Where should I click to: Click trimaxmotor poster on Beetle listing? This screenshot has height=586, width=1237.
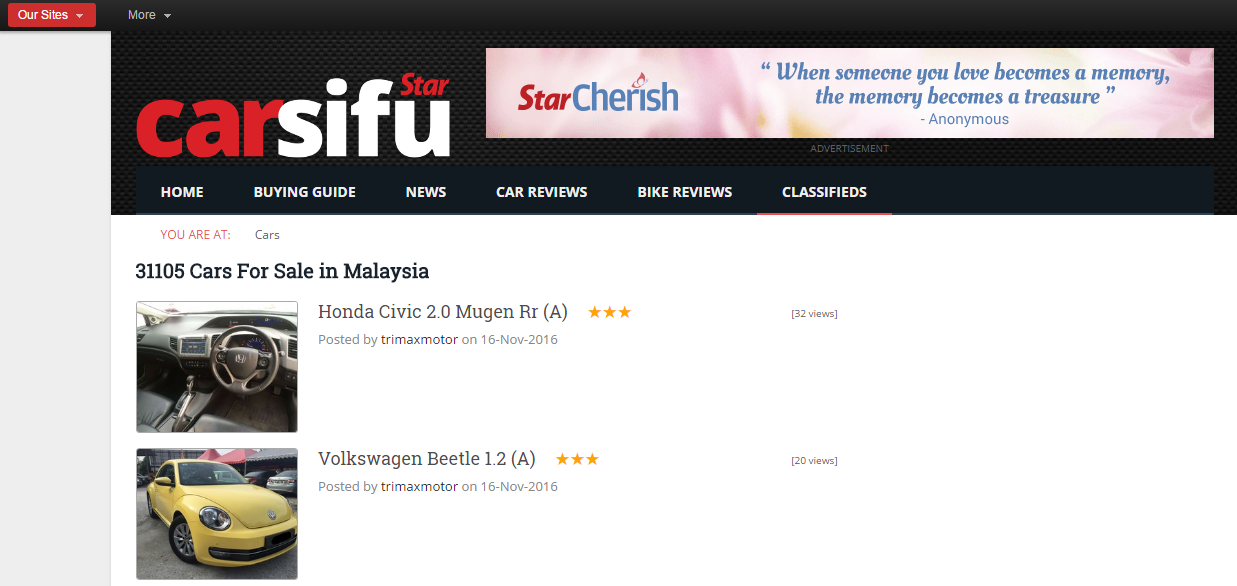coord(419,487)
